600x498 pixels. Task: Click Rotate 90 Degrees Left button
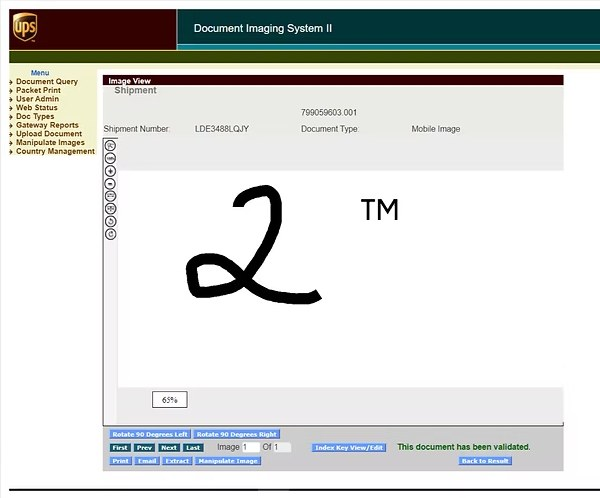(150, 434)
